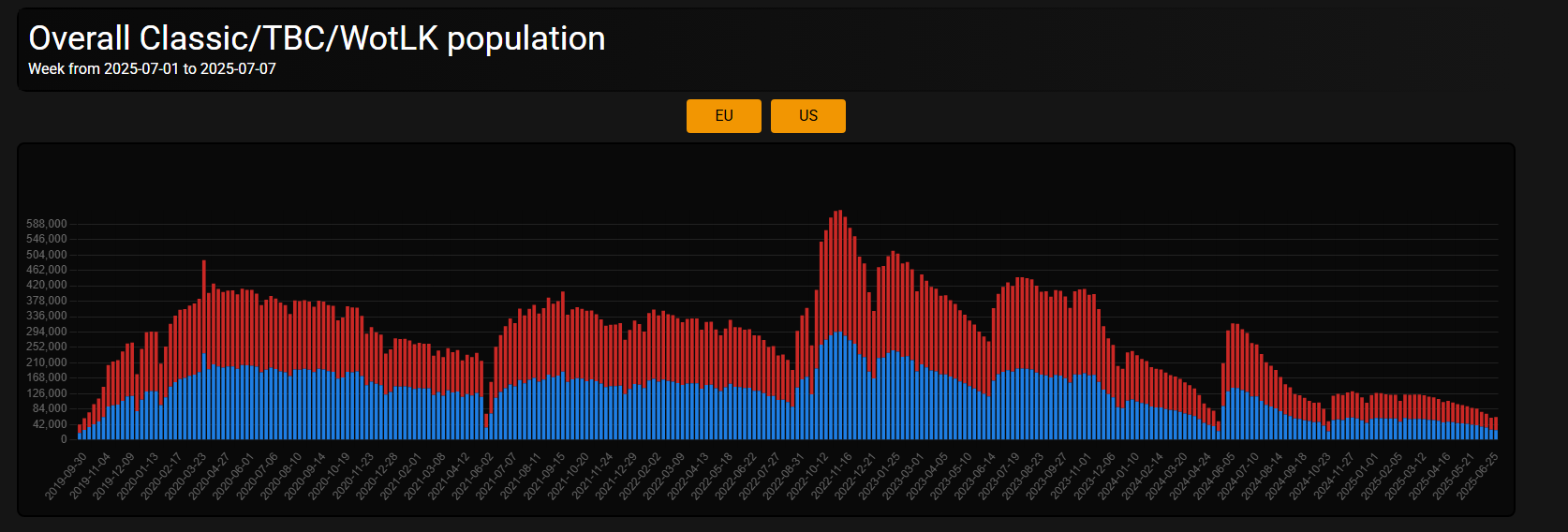Click the 2022-08-31 date label
Screen dimensions: 1568x532
(x=784, y=477)
